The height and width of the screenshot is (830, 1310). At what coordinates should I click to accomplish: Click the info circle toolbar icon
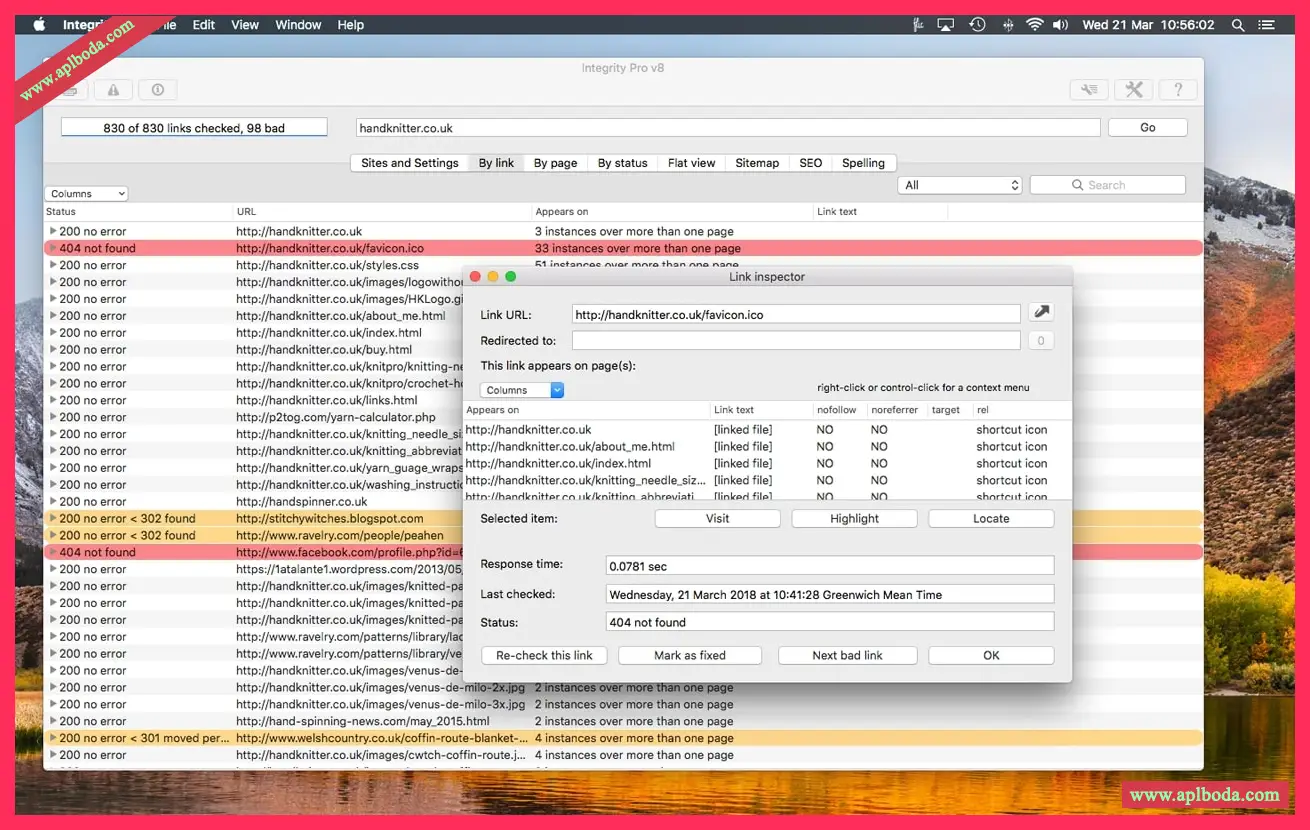[158, 90]
